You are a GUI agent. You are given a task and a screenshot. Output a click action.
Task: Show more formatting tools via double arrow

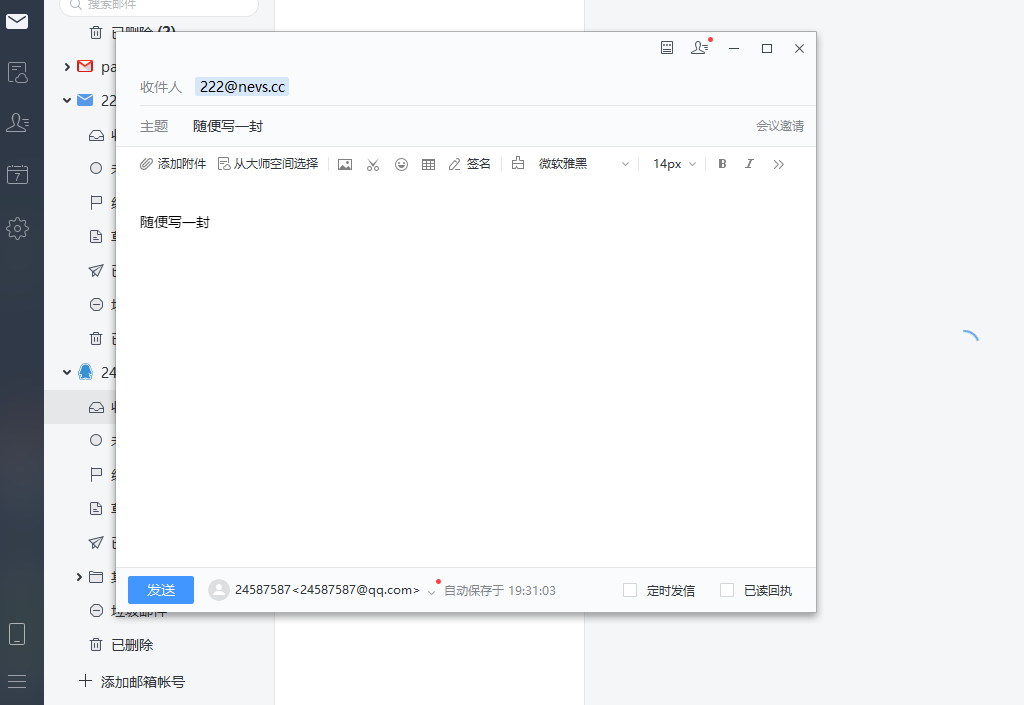(779, 164)
